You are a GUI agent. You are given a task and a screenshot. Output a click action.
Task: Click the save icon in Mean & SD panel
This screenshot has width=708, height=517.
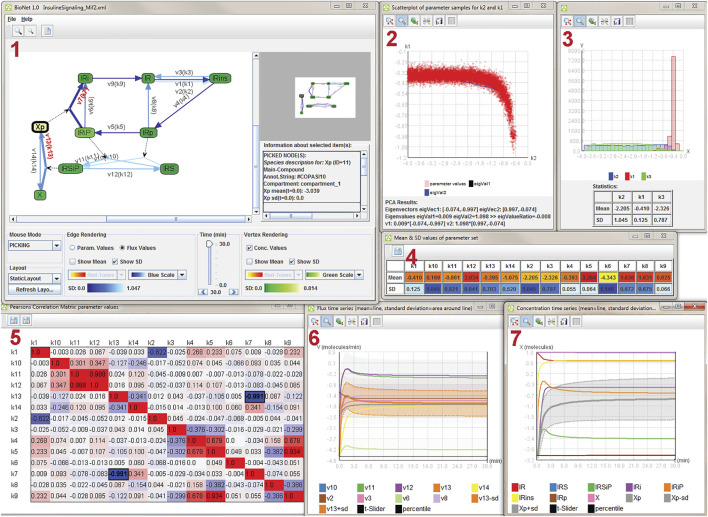click(398, 250)
